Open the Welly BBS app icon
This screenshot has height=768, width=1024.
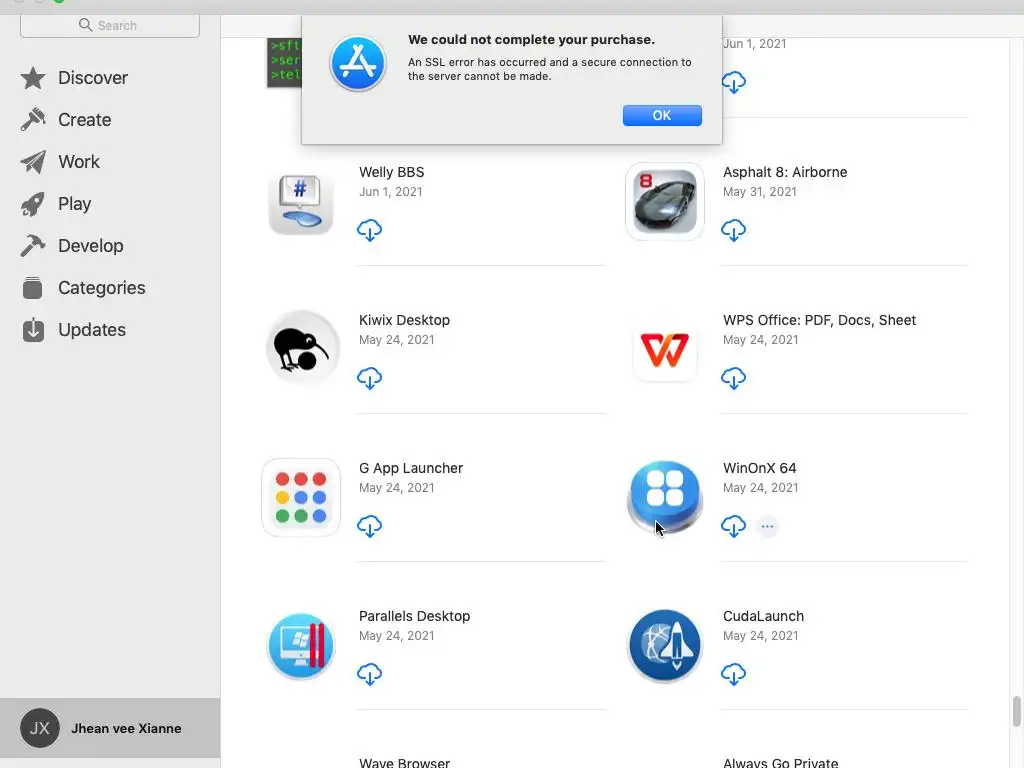pos(301,203)
